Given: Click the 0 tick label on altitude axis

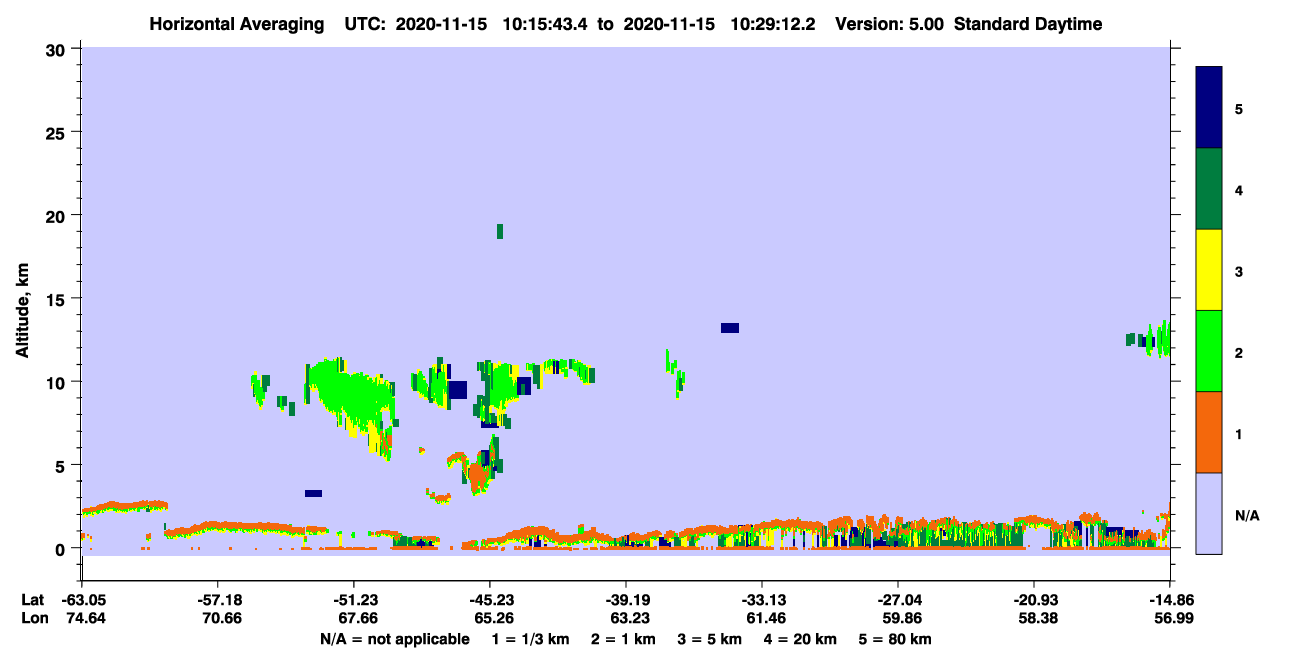Looking at the screenshot, I should (x=62, y=548).
